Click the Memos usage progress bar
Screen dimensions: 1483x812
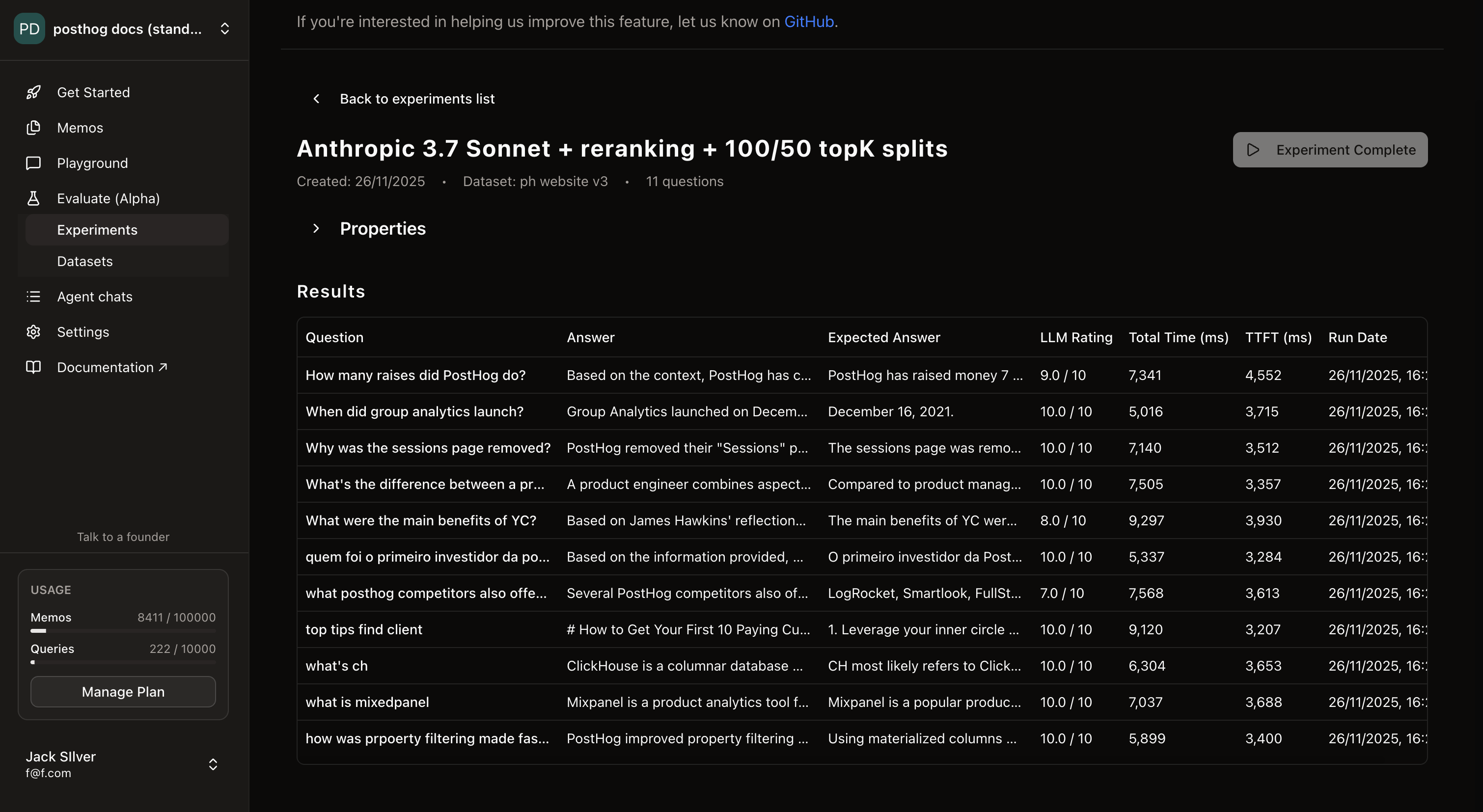tap(123, 631)
